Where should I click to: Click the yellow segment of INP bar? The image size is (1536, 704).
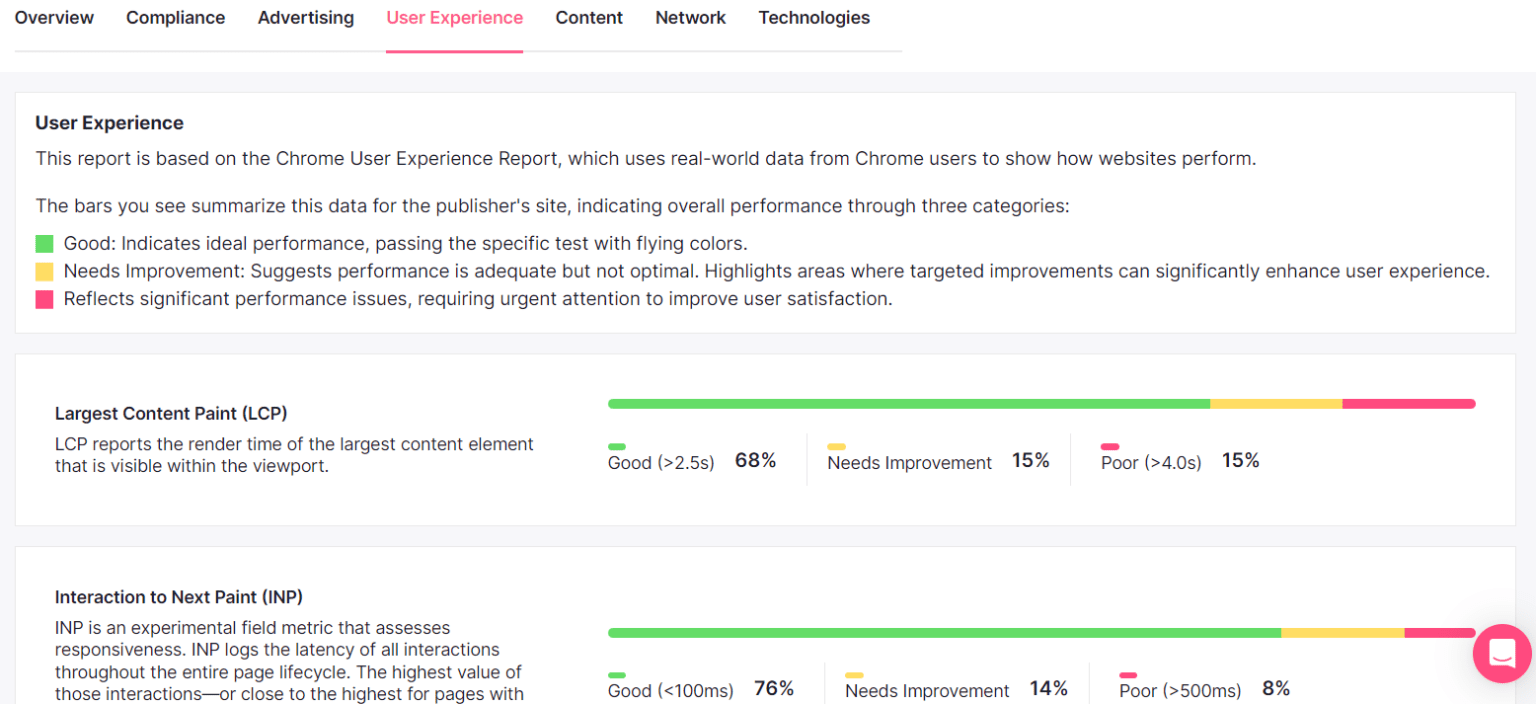pos(1342,633)
